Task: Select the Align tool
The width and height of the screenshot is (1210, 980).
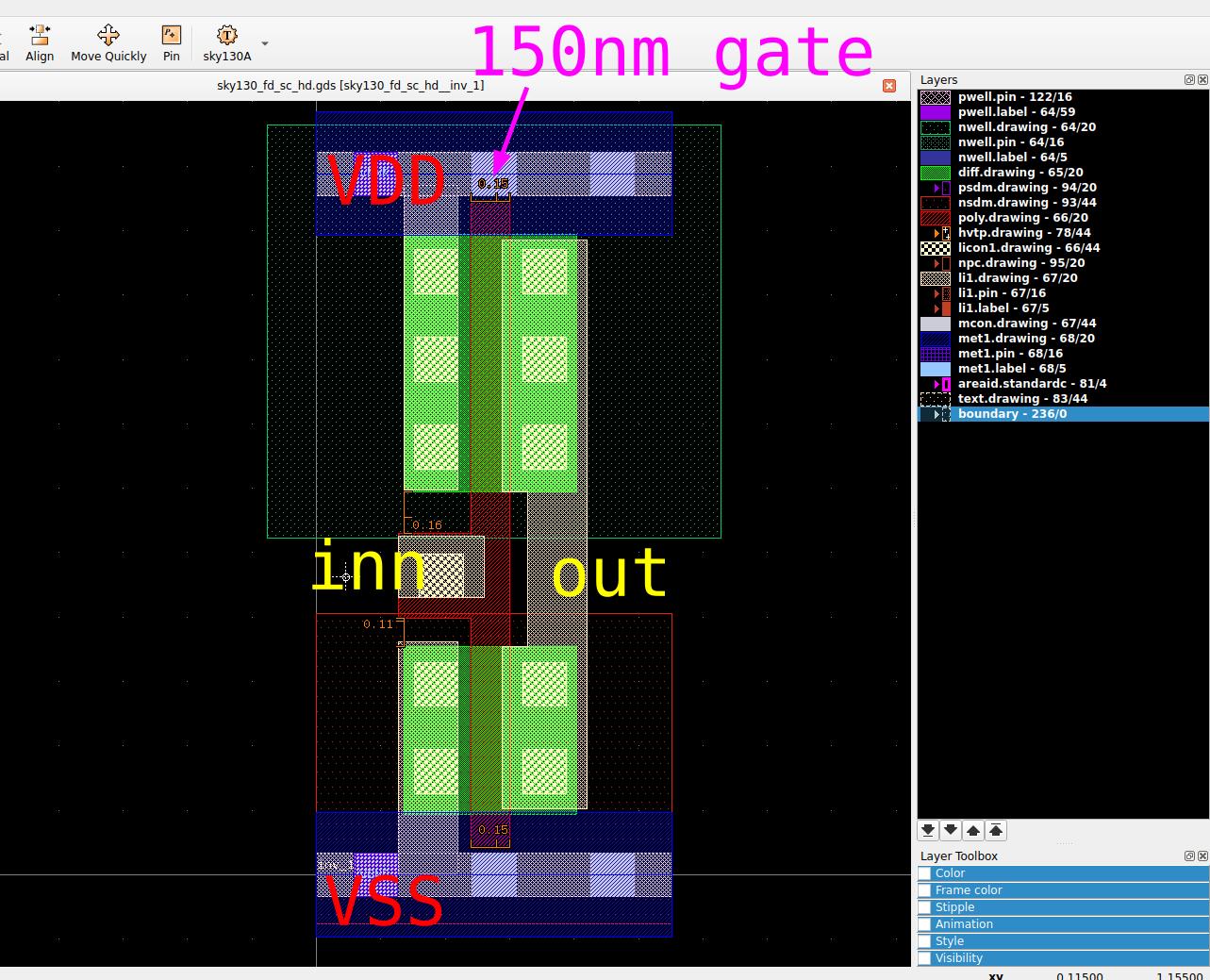Action: coord(40,43)
